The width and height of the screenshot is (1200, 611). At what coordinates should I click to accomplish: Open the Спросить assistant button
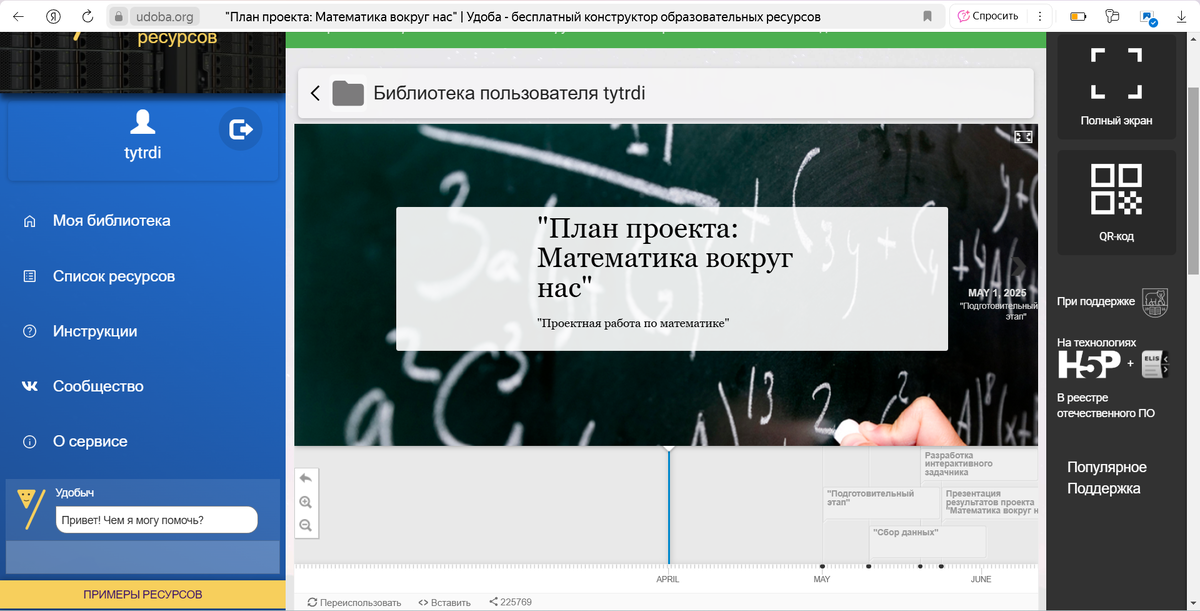click(x=987, y=16)
